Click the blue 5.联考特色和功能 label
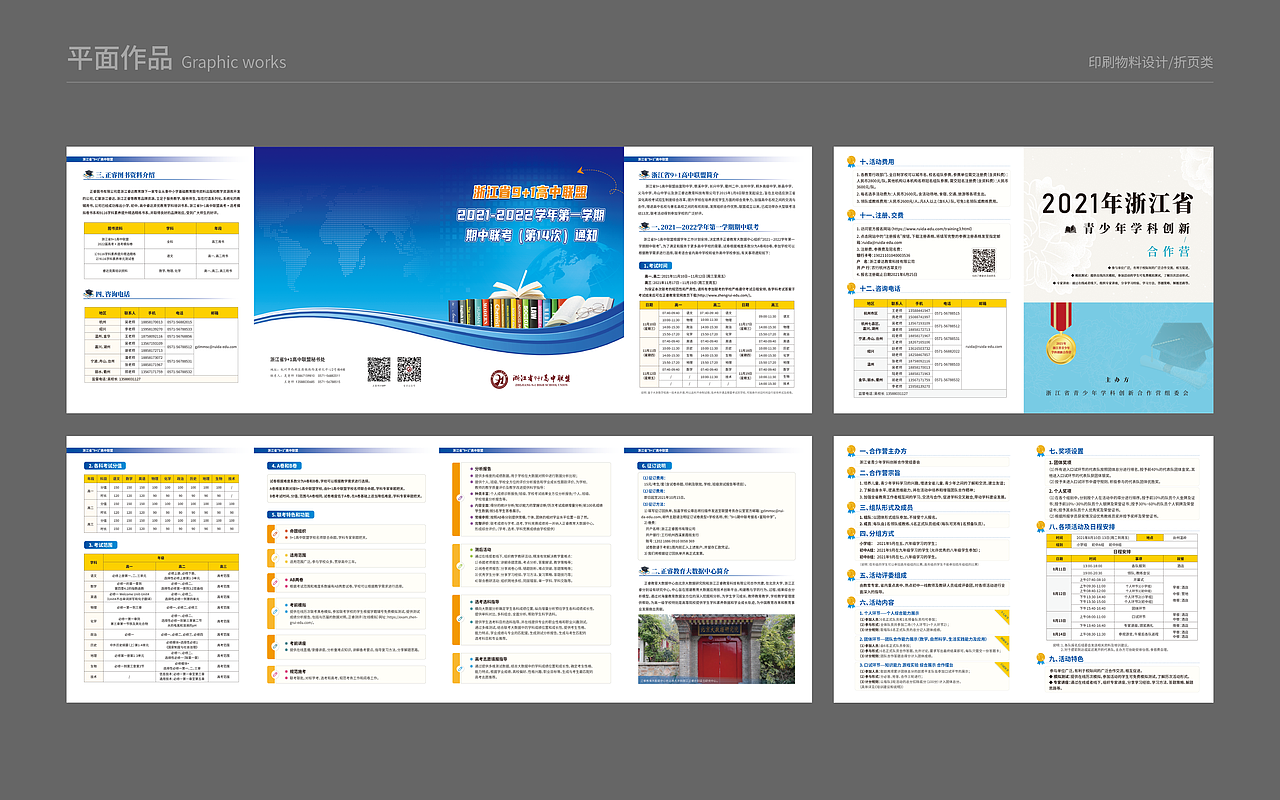 click(x=290, y=514)
